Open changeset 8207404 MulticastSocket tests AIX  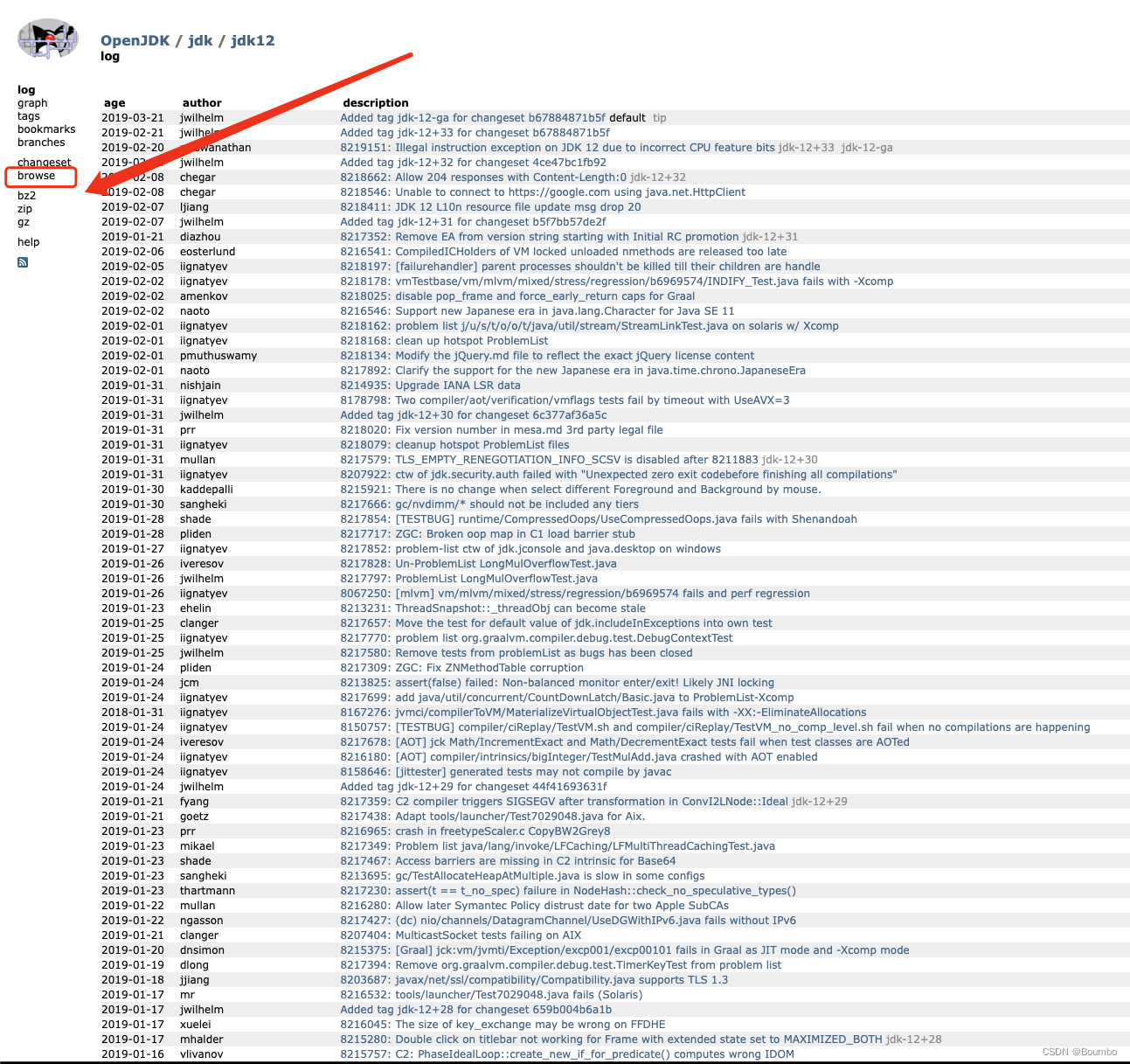(461, 935)
